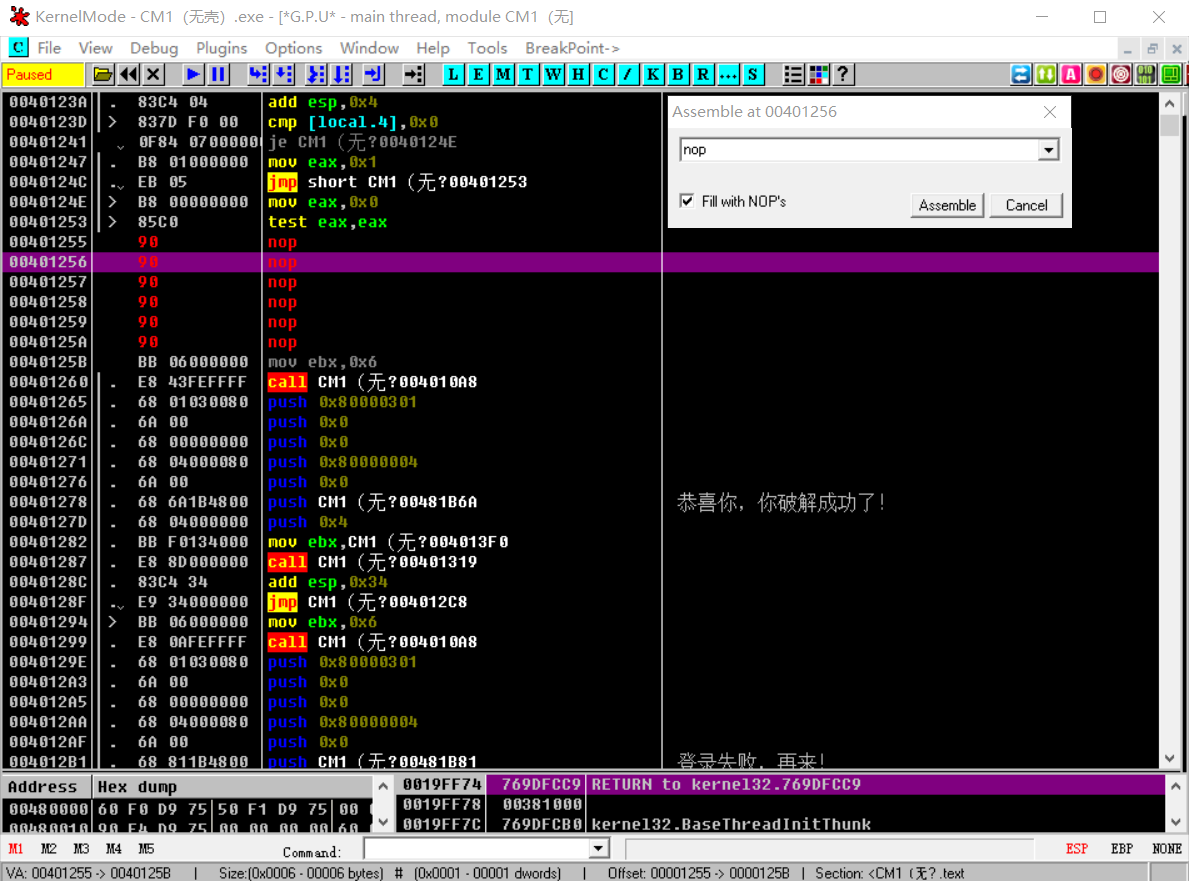Open the Memory map (M button)

[503, 74]
